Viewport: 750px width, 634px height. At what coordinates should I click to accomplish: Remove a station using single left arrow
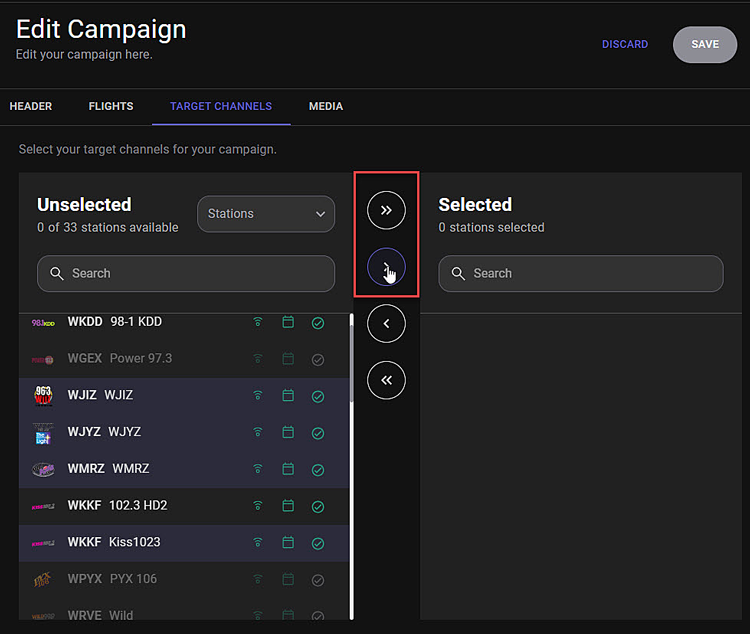[x=386, y=323]
